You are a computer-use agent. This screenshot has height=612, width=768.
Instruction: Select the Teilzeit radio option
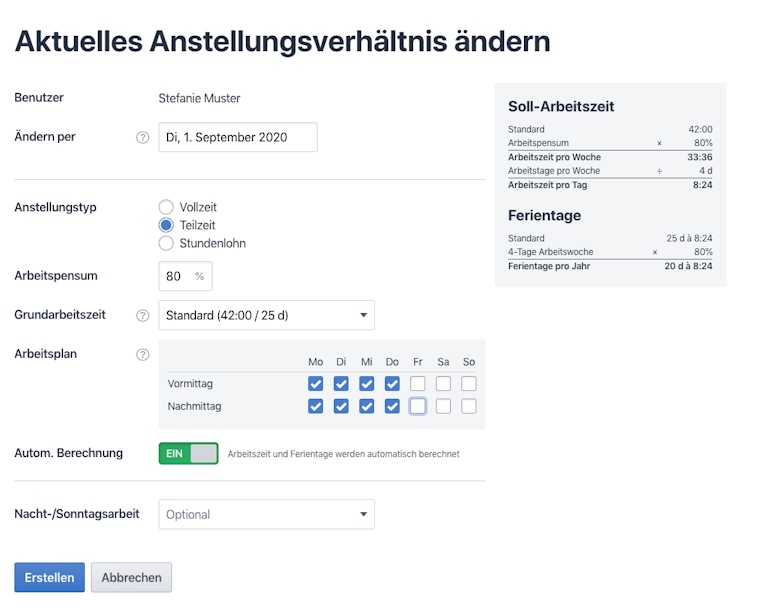tap(166, 225)
